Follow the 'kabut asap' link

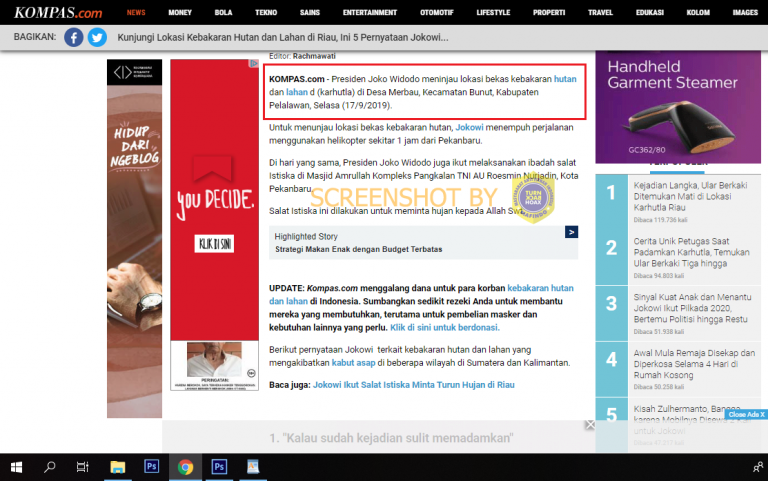coord(355,362)
